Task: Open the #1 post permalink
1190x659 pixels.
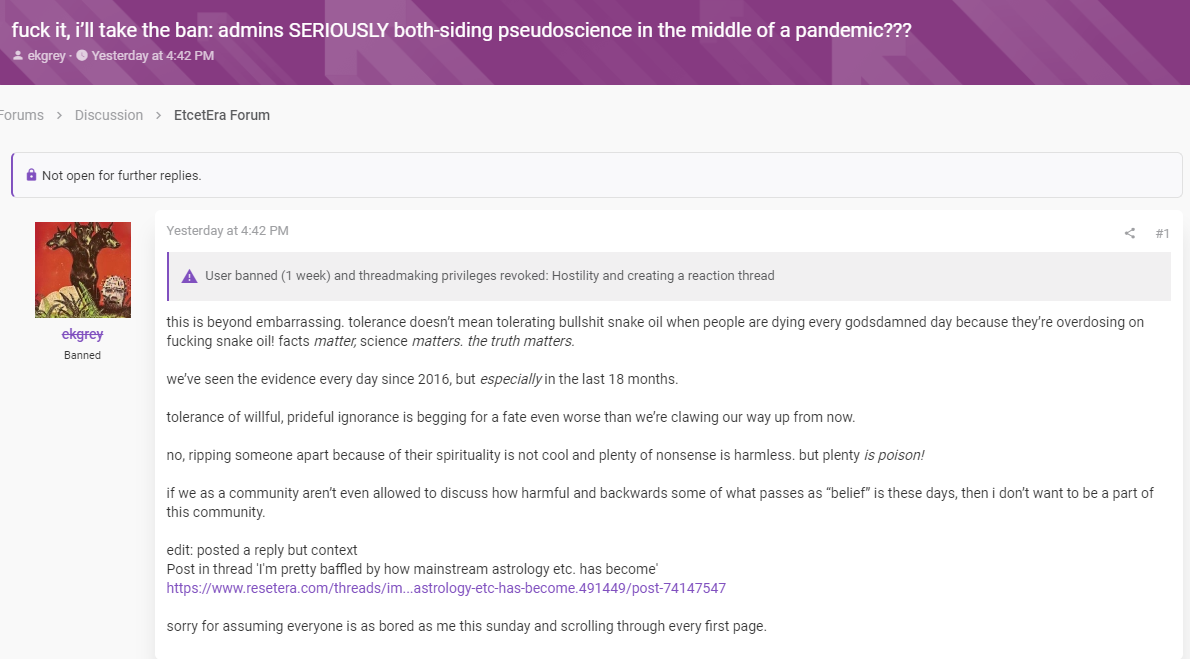Action: (x=1162, y=233)
